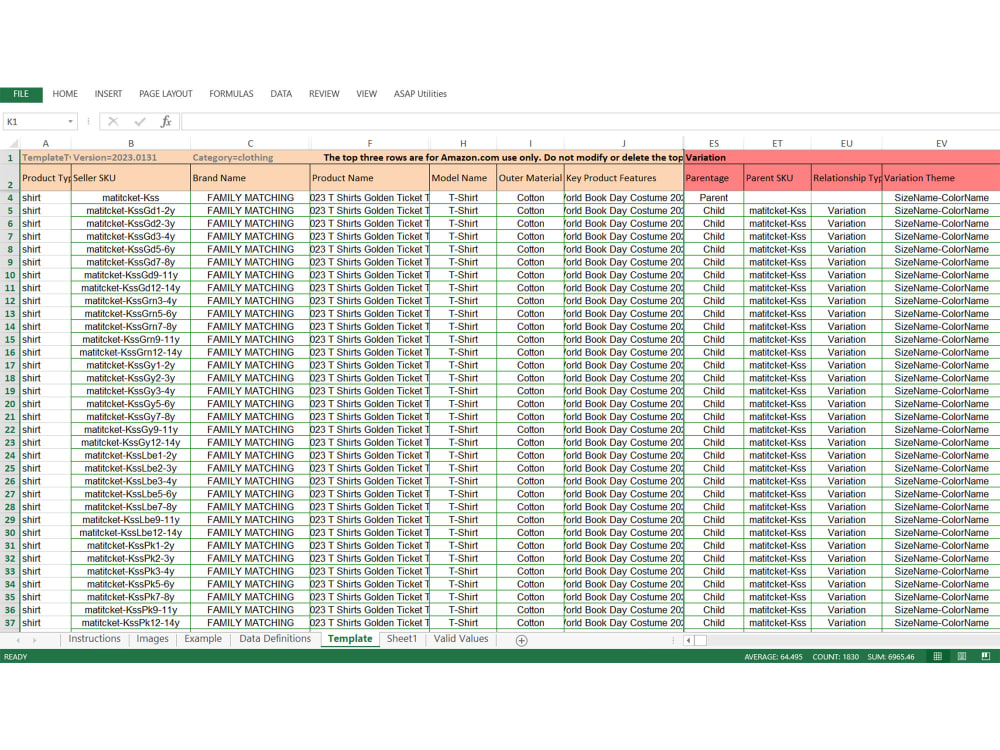Click the Page Break Preview icon
Viewport: 1000px width, 750px height.
pyautogui.click(x=985, y=656)
